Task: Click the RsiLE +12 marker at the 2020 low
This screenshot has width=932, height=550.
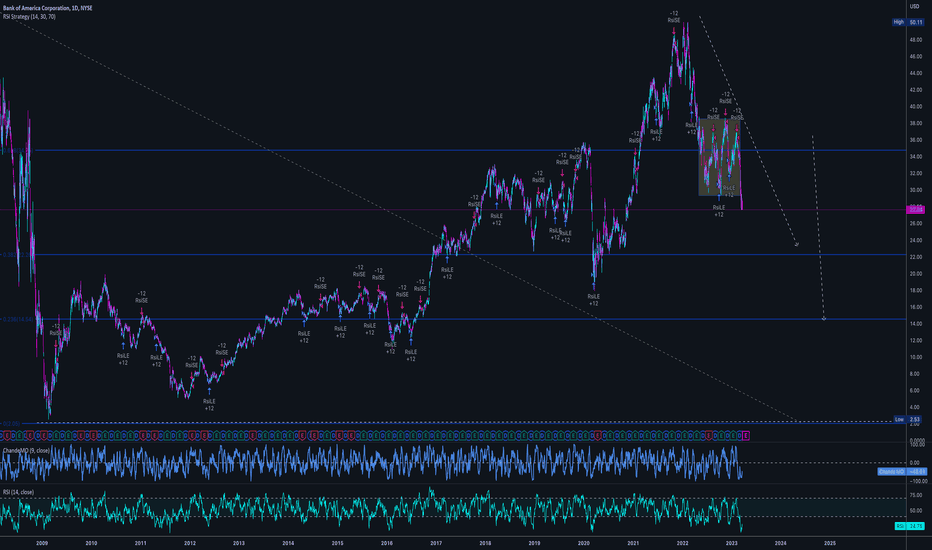Action: coord(593,300)
